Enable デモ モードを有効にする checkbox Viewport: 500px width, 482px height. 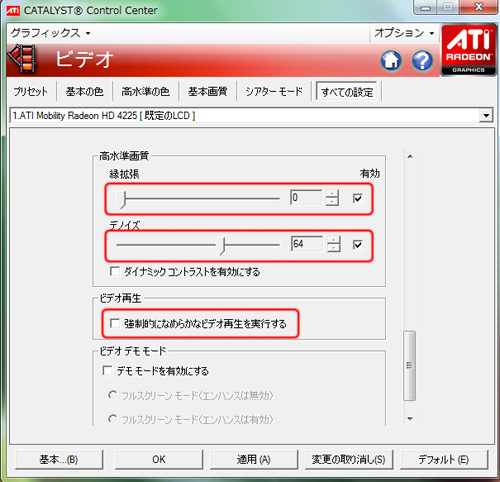pyautogui.click(x=107, y=371)
